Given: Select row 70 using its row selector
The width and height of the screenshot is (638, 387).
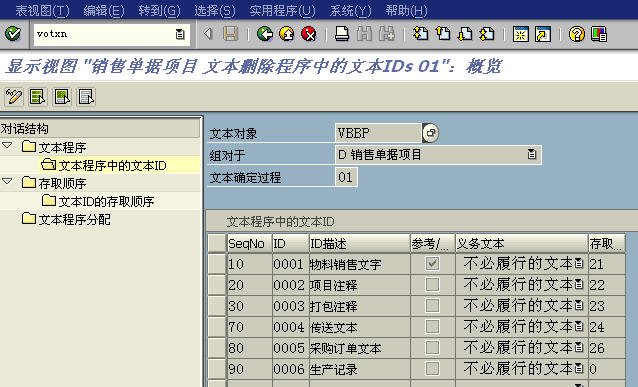Looking at the screenshot, I should tap(216, 327).
